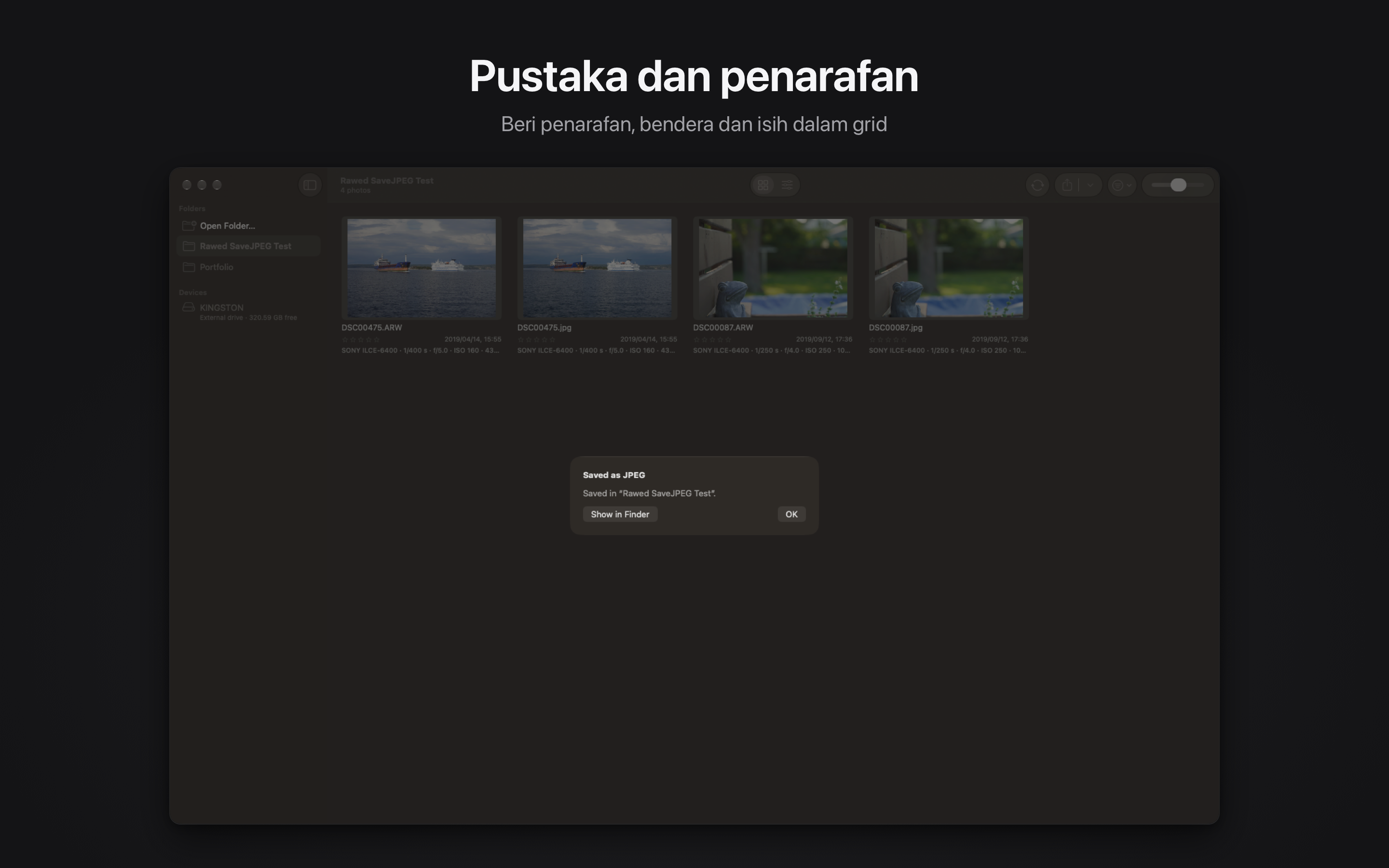The image size is (1389, 868).
Task: Select DSC00087.jpg thumbnail
Action: click(948, 268)
